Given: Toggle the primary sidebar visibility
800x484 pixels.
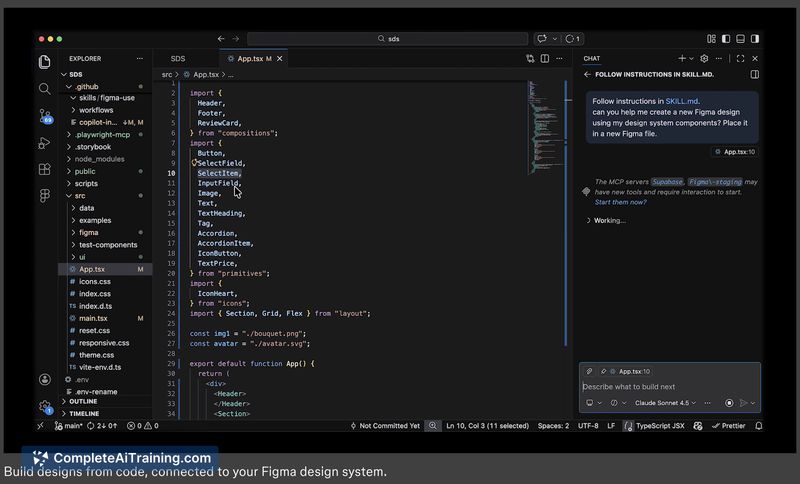Looking at the screenshot, I should point(726,39).
